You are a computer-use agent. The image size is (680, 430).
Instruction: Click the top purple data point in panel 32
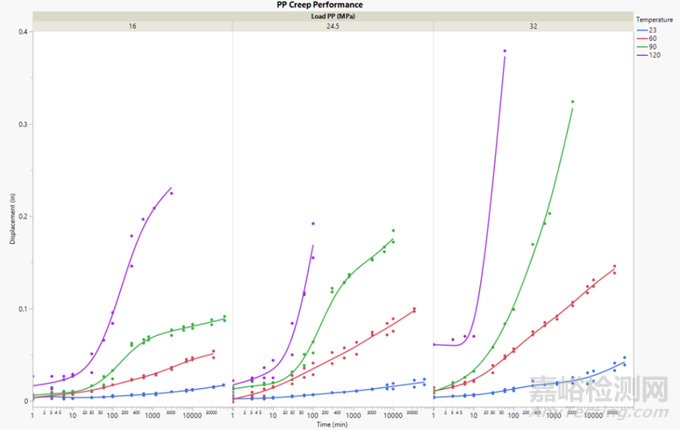(505, 51)
